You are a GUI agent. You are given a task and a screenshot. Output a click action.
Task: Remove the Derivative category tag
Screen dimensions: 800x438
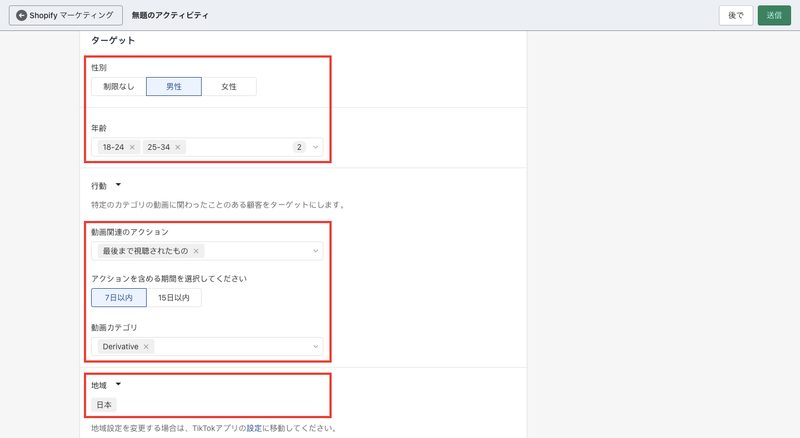click(x=146, y=347)
